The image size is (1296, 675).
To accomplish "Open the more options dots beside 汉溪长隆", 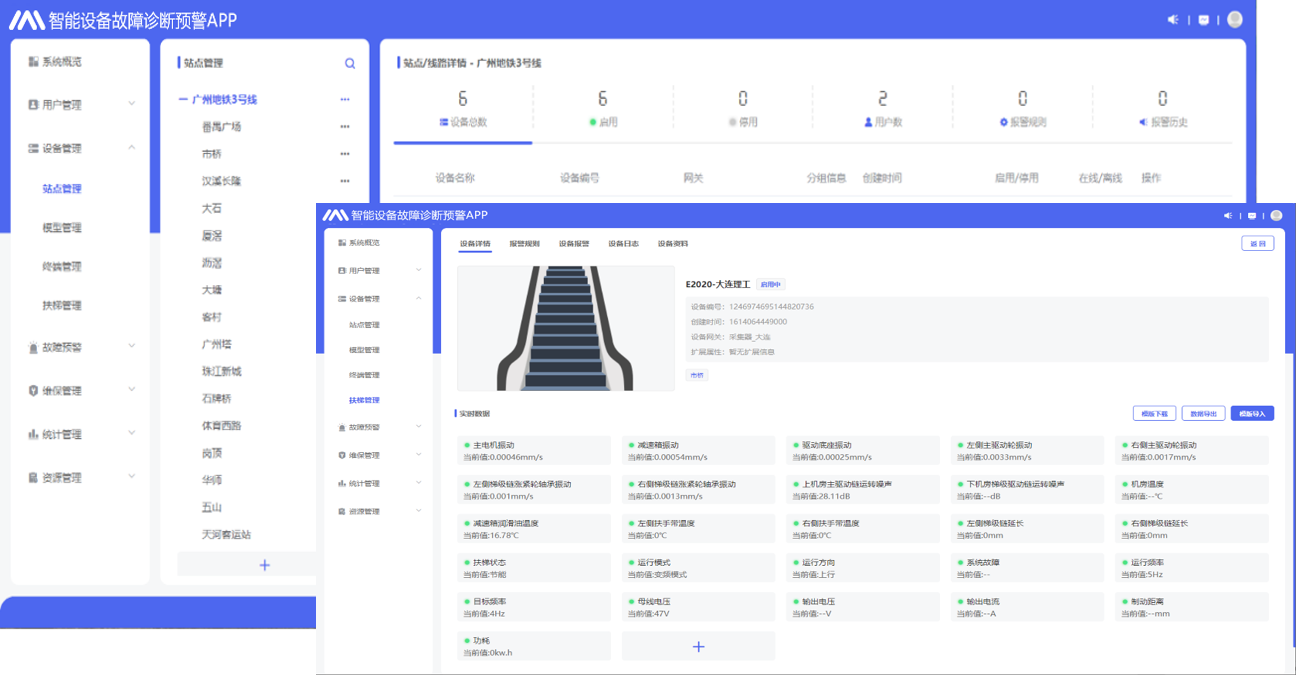I will pyautogui.click(x=345, y=181).
